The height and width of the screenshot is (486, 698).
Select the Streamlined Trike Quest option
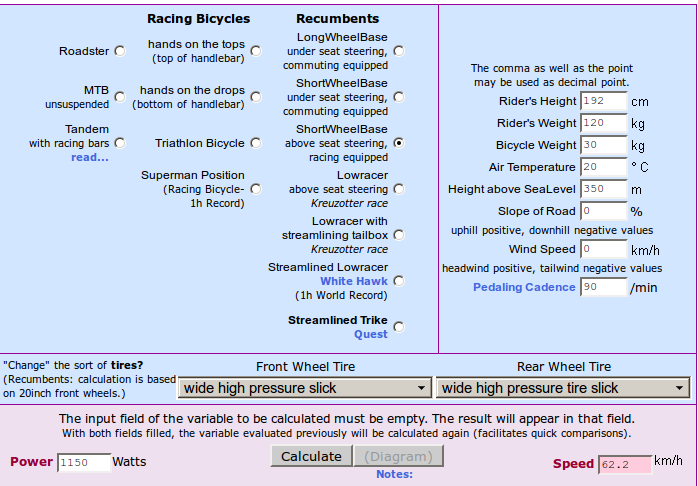coord(399,326)
